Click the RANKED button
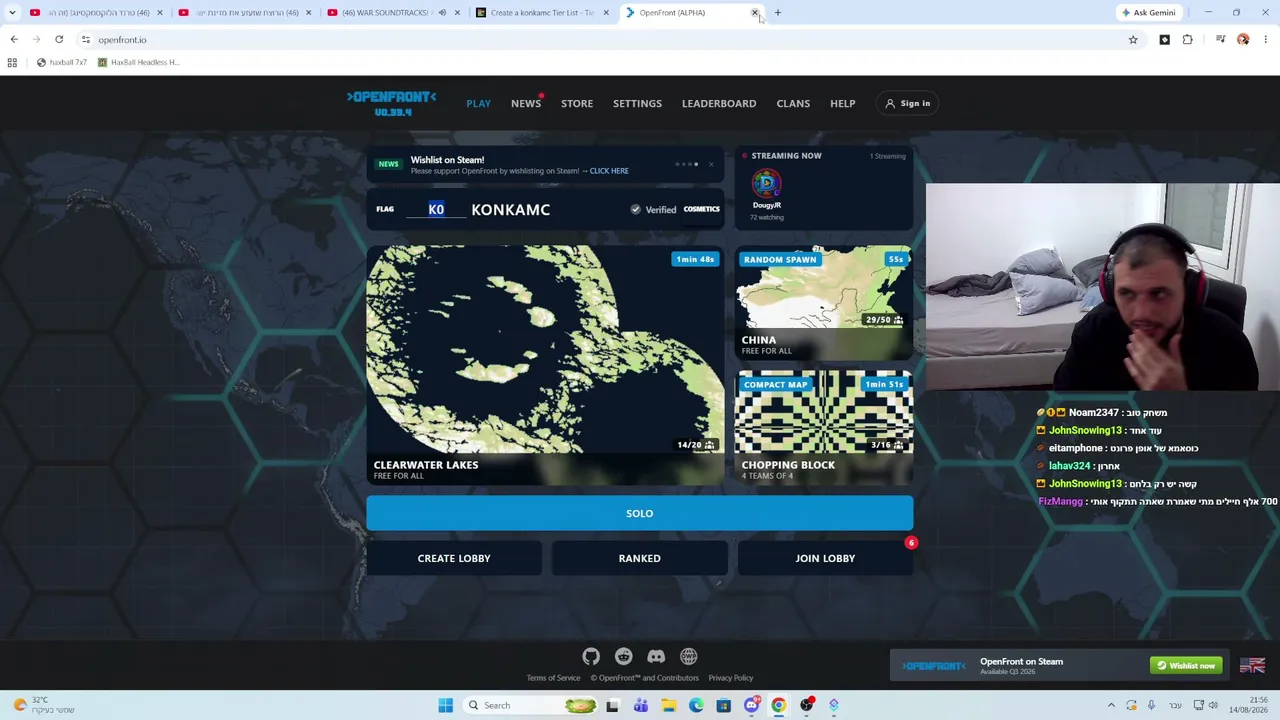Viewport: 1280px width, 720px height. tap(639, 558)
